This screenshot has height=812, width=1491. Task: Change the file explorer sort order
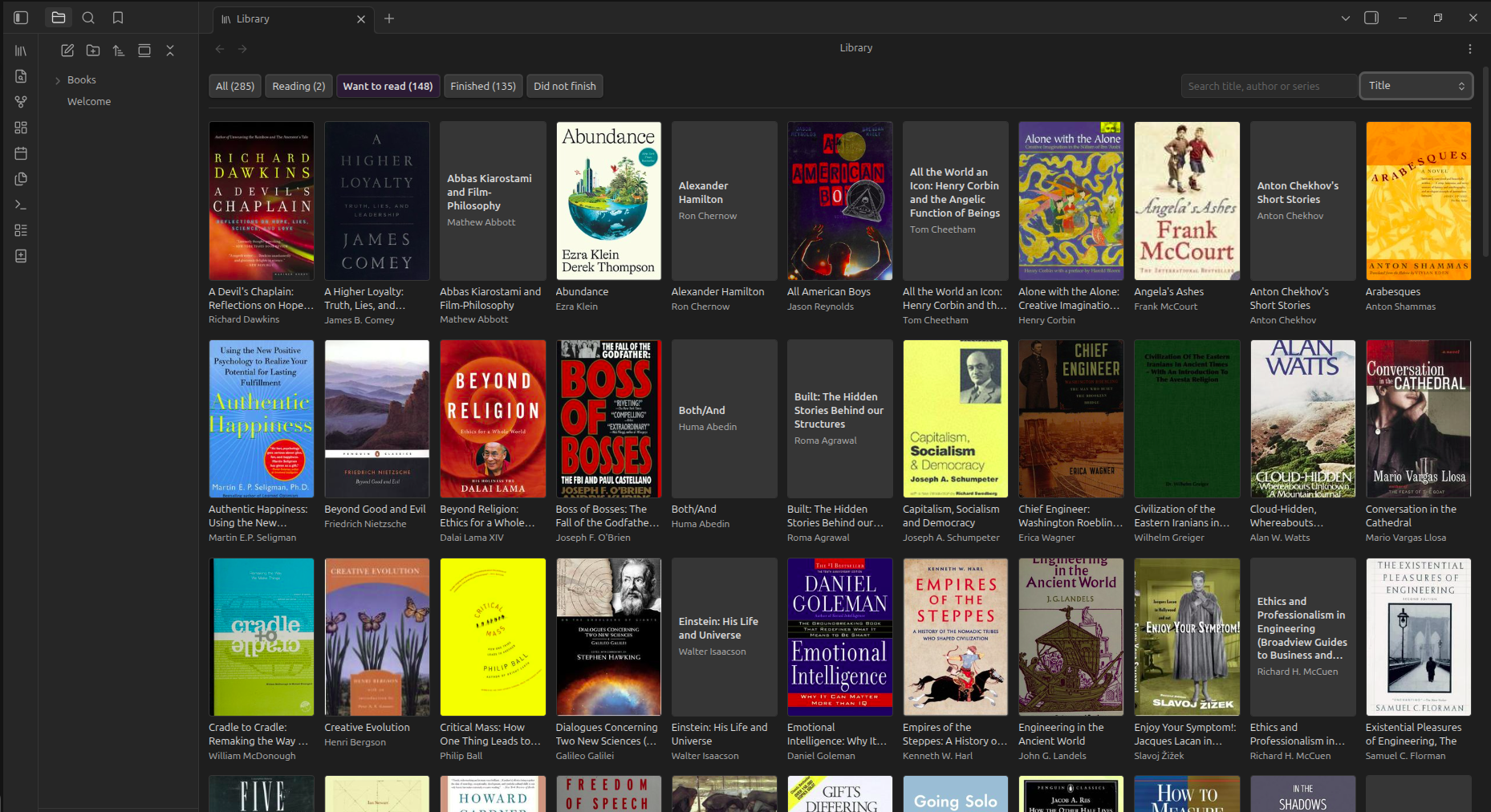point(119,51)
